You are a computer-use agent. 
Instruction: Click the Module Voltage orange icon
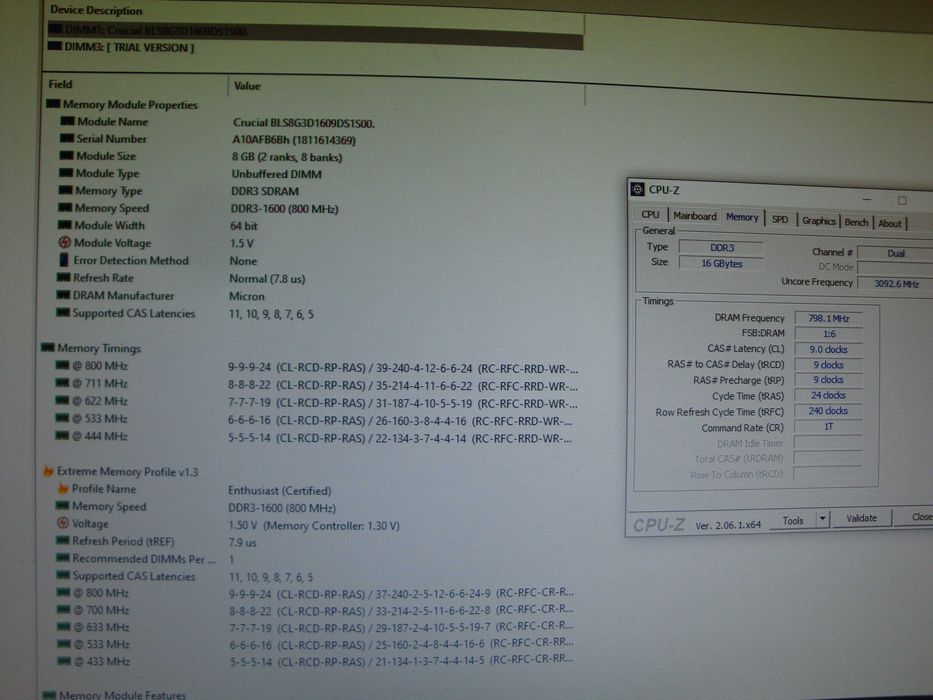pyautogui.click(x=64, y=242)
